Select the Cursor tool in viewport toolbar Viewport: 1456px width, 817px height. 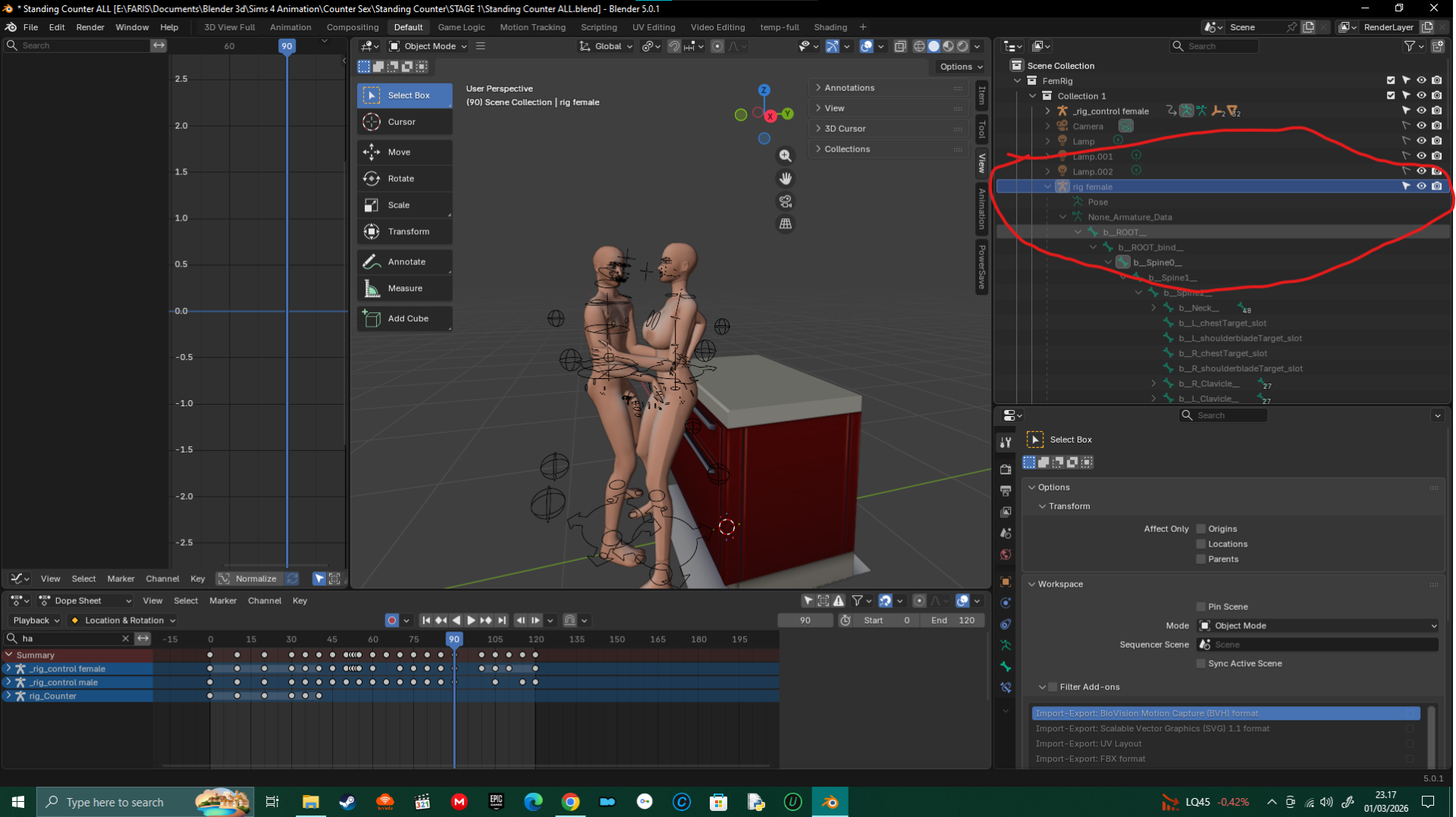404,122
